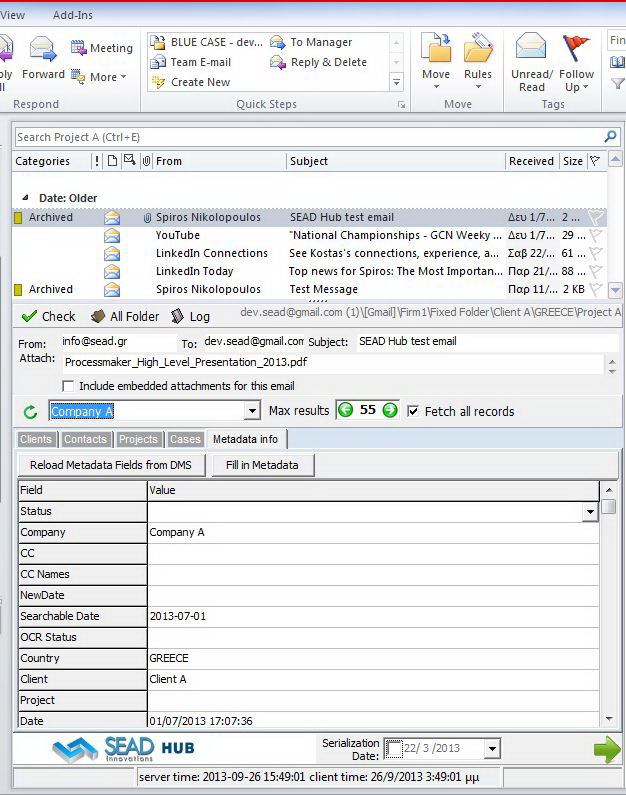Switch to the Clients tab

35,439
